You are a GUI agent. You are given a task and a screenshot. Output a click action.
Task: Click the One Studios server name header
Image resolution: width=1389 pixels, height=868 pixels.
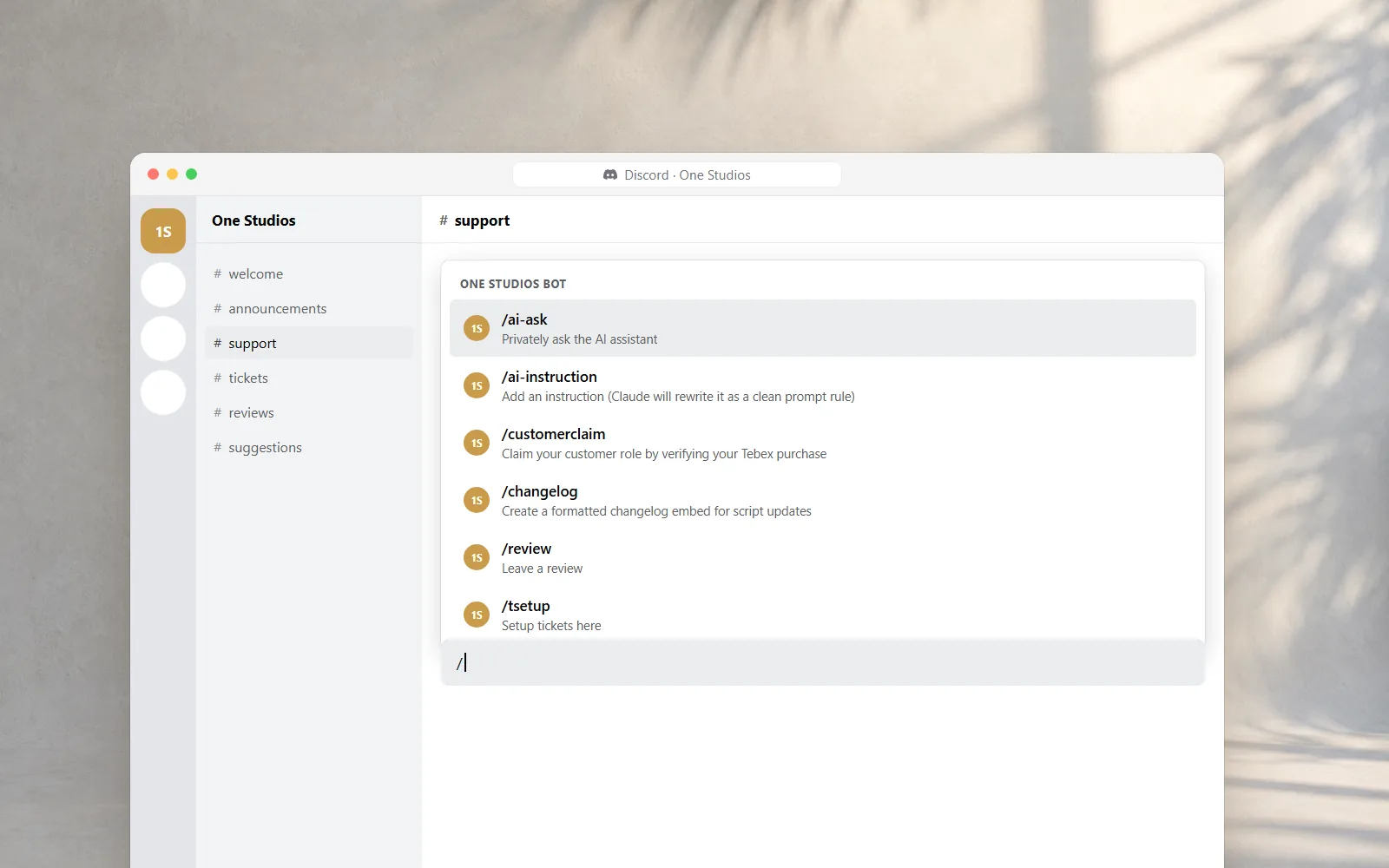tap(253, 220)
